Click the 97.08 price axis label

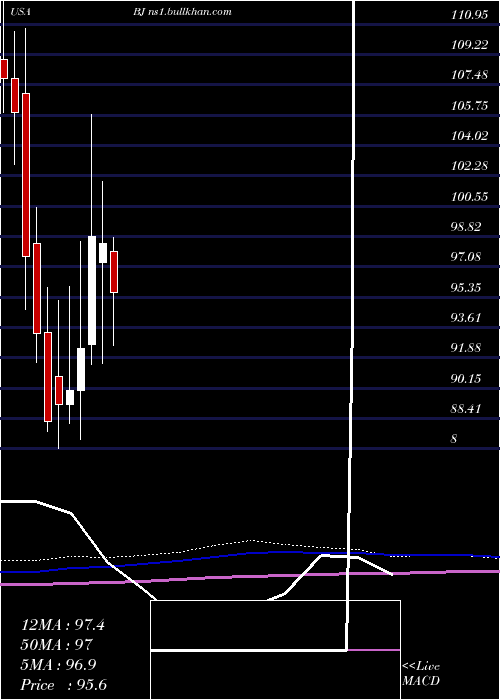(x=466, y=257)
